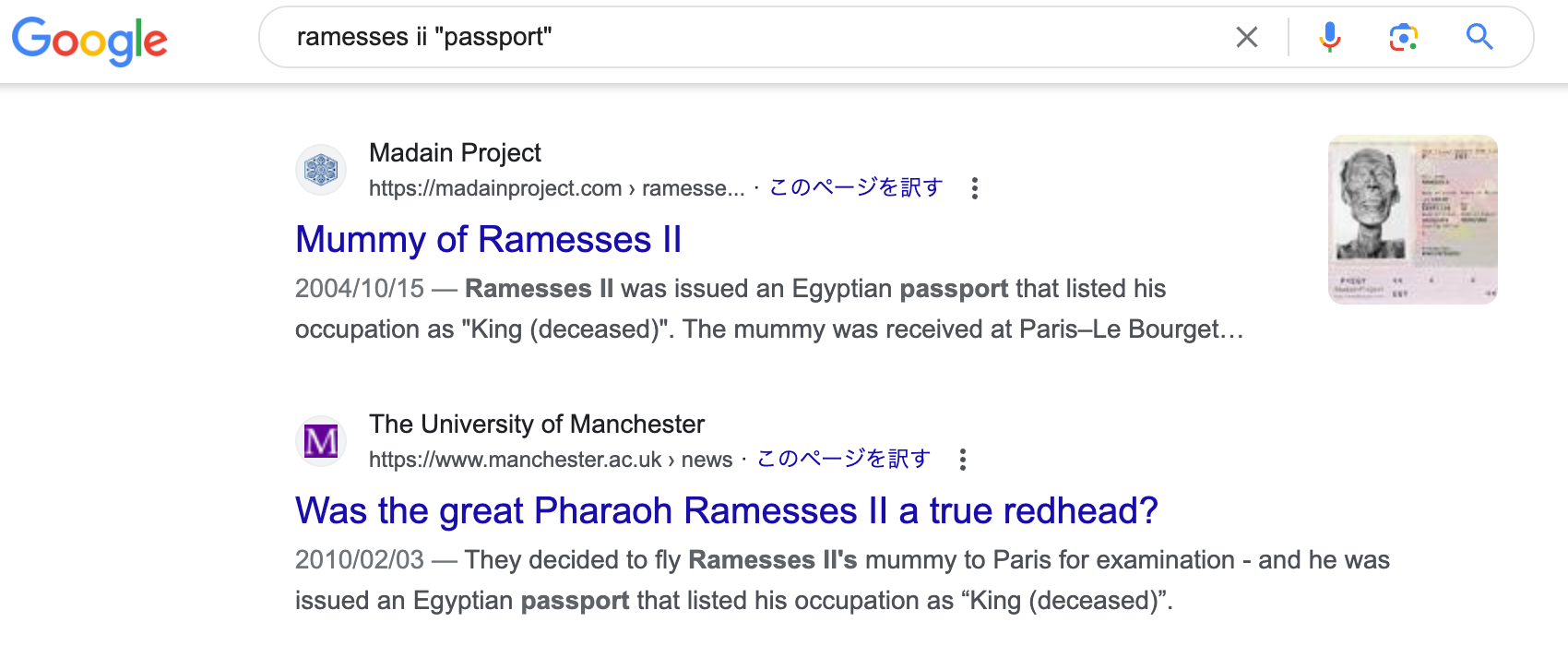
Task: Submit search with magnifying glass icon
Action: (1479, 37)
